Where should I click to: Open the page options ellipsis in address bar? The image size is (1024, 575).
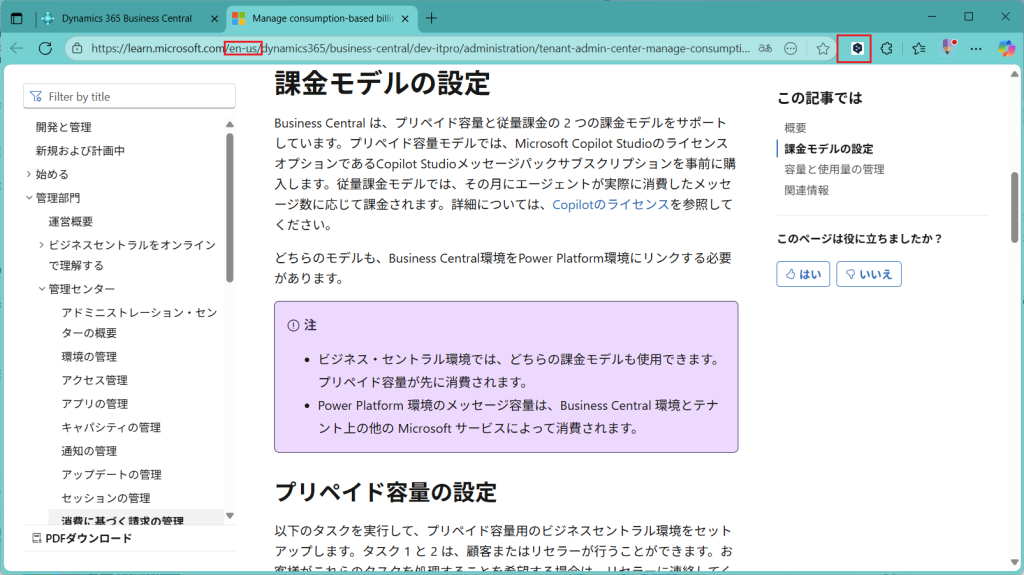790,48
